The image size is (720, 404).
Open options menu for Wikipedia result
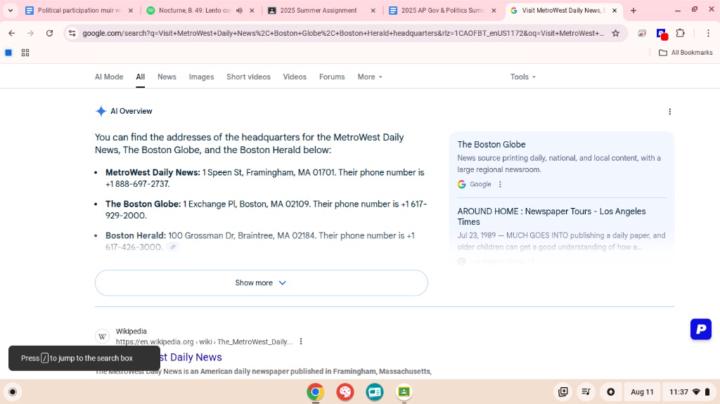point(301,342)
